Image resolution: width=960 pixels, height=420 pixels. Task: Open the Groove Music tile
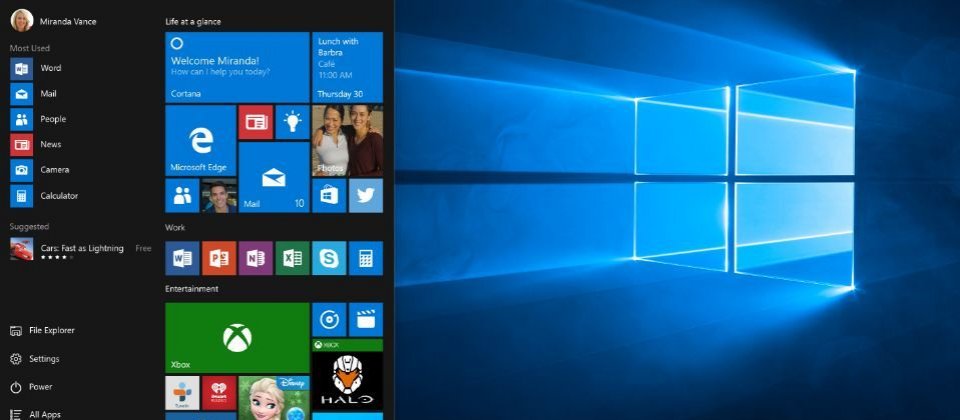[329, 319]
